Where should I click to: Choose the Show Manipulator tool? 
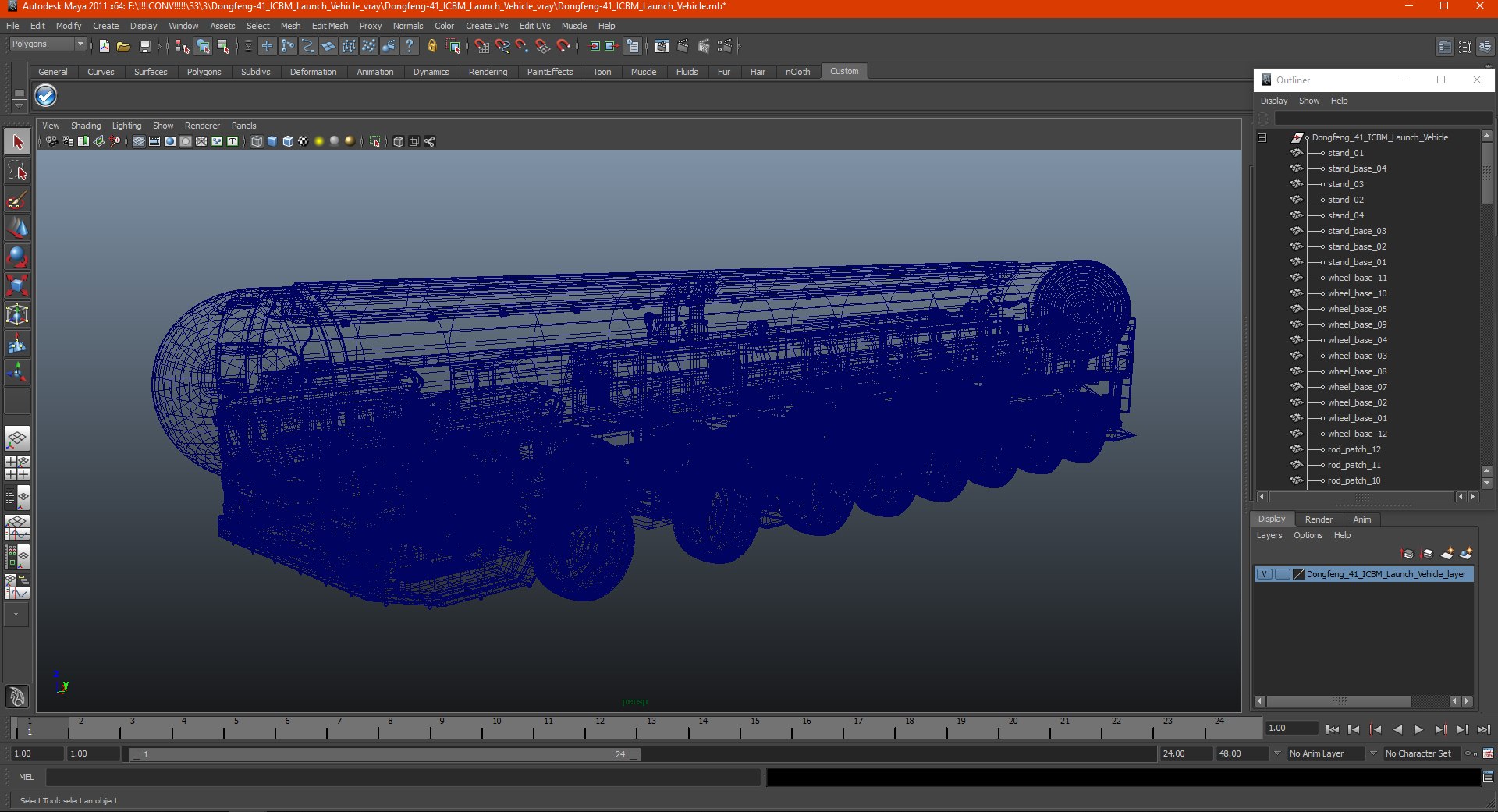point(17,372)
